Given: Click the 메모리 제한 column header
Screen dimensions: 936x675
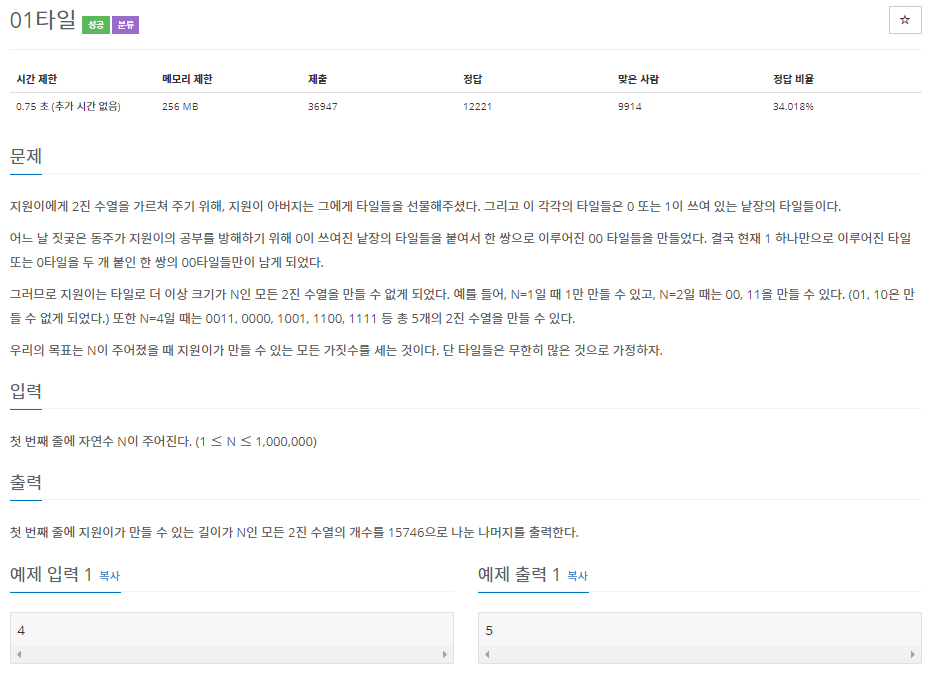Looking at the screenshot, I should click(187, 79).
